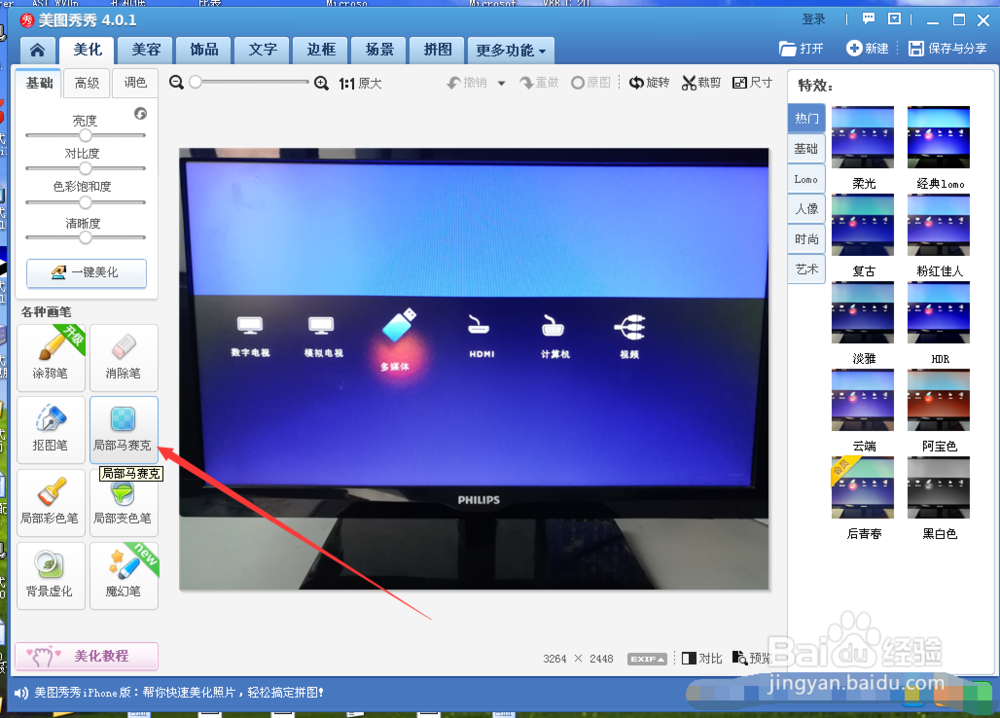Click 保存与分享 save and share

[x=948, y=48]
